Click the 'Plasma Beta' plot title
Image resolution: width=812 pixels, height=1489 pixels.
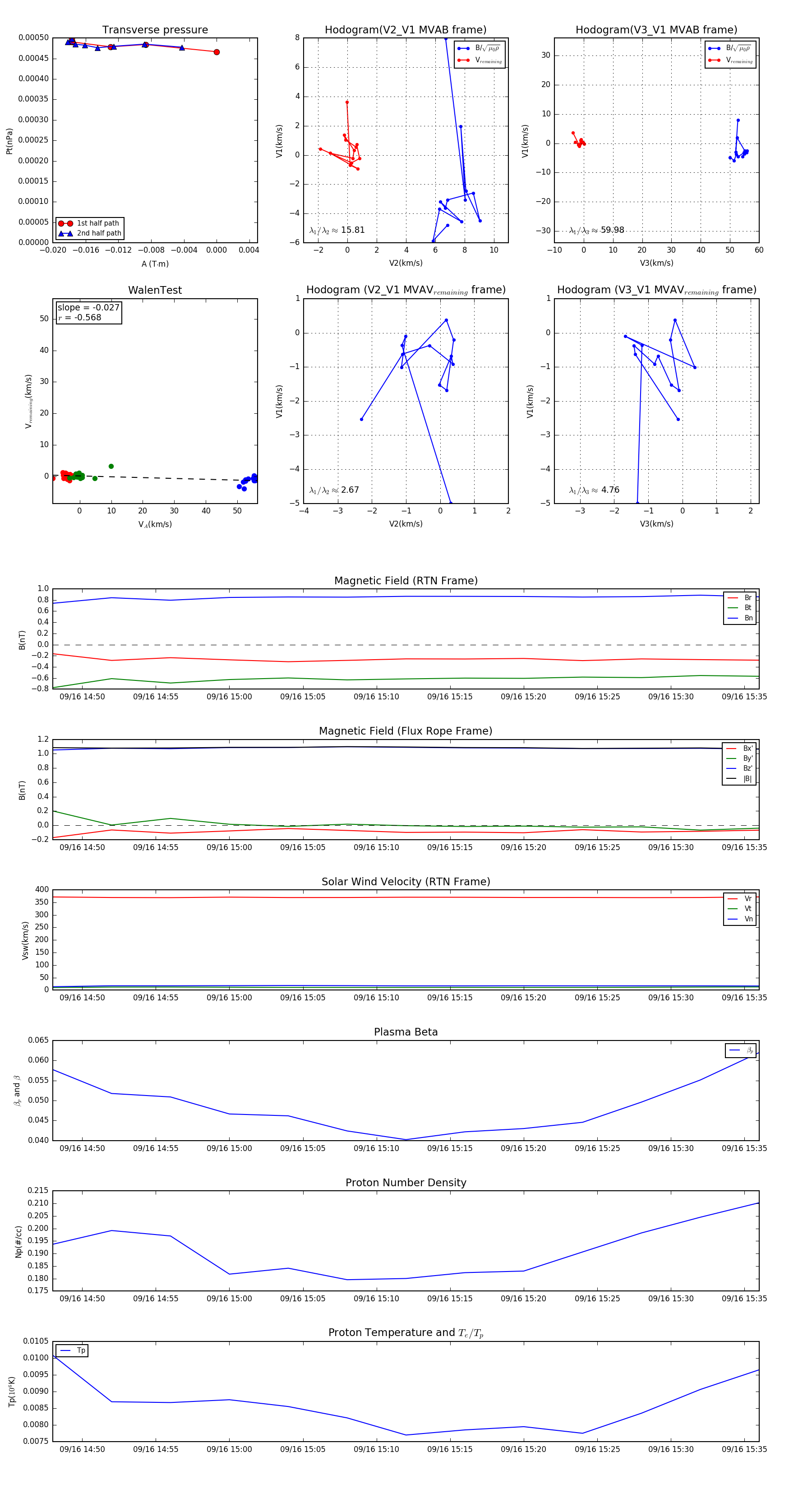[406, 1032]
